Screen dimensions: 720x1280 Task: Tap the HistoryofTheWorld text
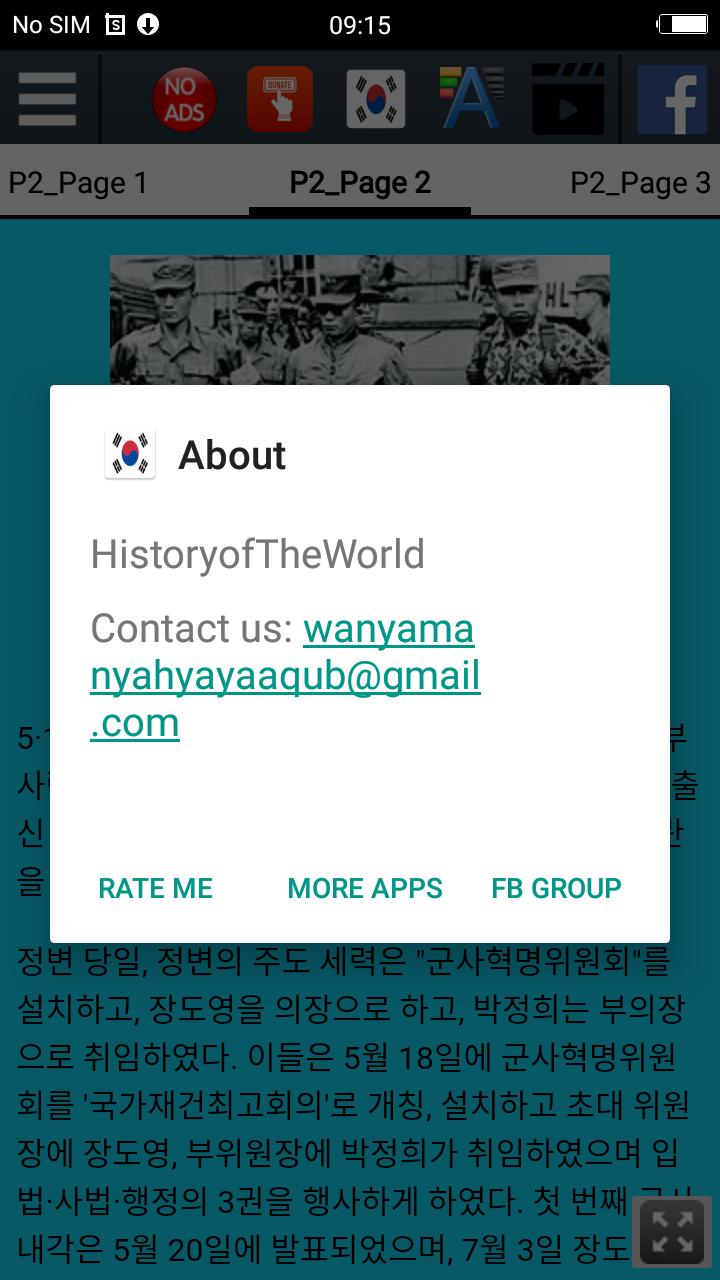258,554
